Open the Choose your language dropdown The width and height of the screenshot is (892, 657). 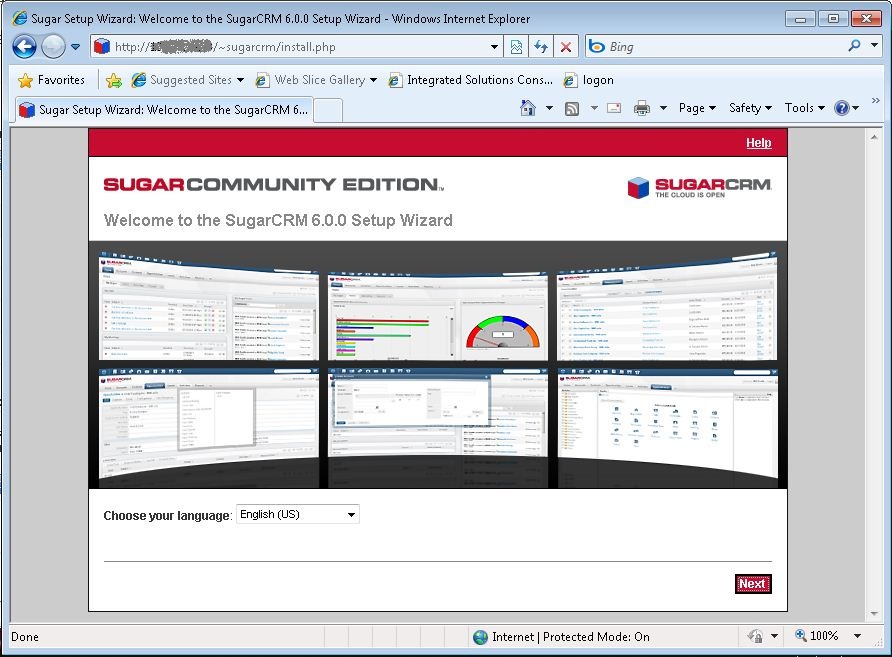coord(298,514)
